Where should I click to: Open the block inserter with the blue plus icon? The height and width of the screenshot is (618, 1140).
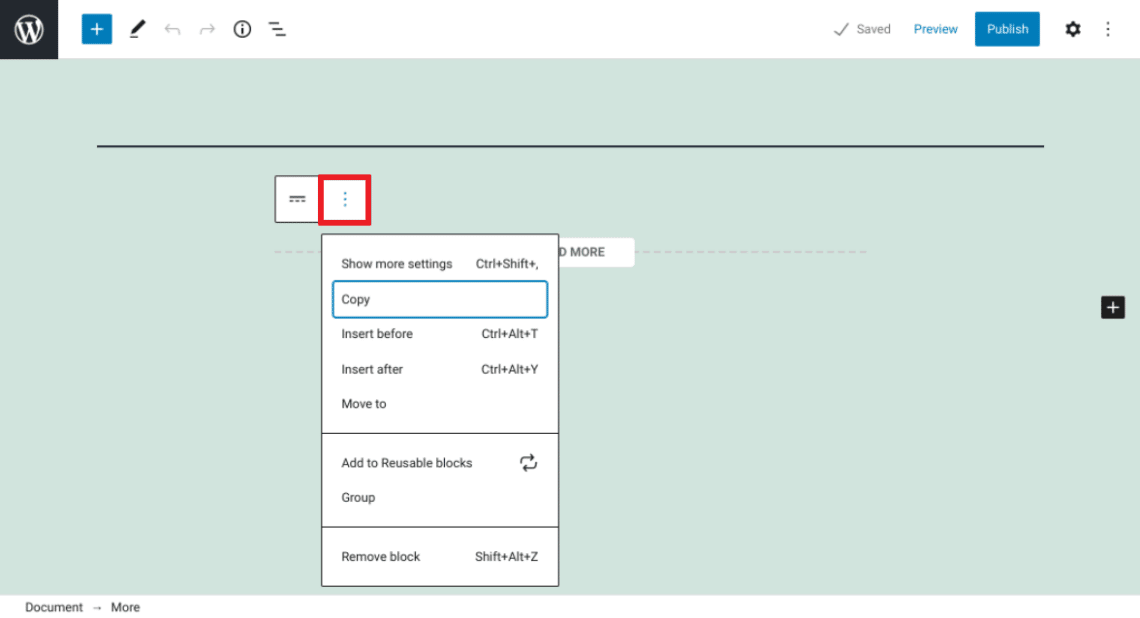pyautogui.click(x=96, y=29)
